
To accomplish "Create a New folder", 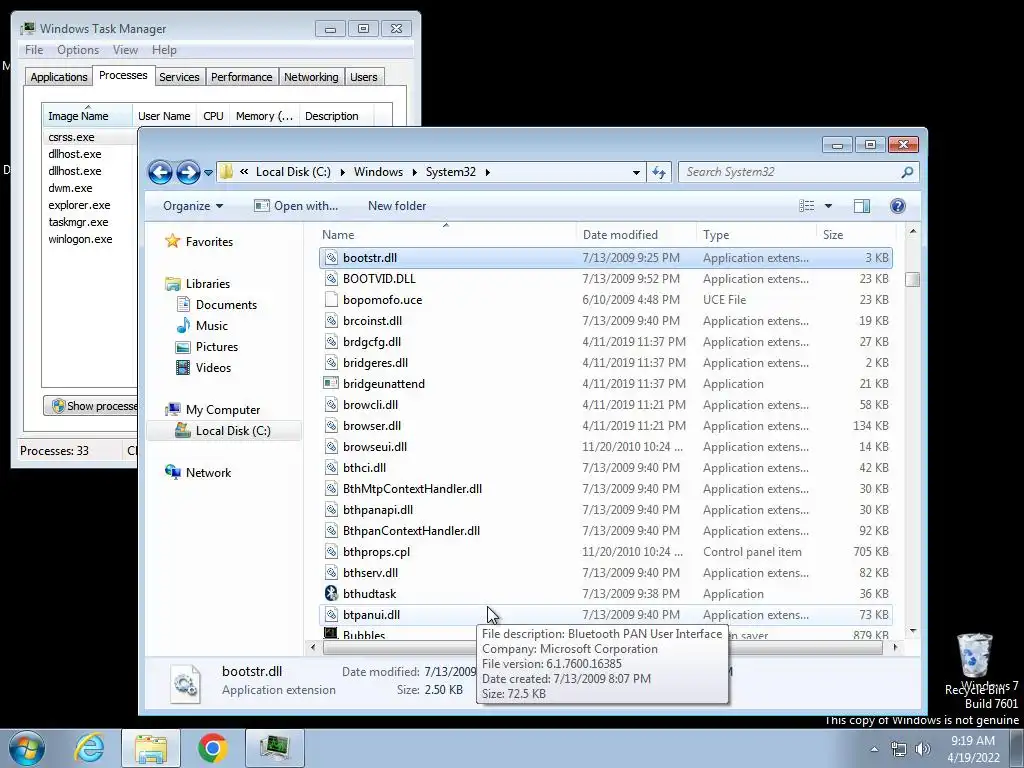I will 397,206.
